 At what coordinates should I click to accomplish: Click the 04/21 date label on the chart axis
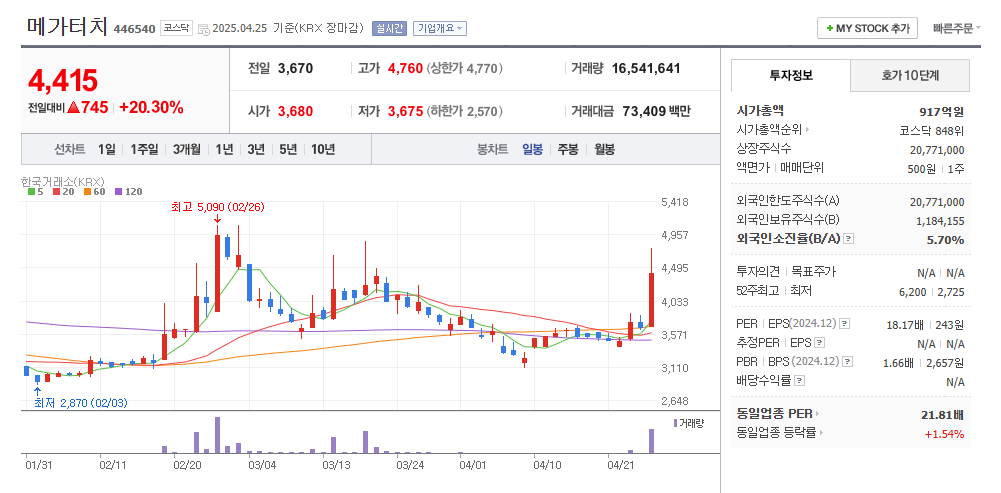pos(619,465)
